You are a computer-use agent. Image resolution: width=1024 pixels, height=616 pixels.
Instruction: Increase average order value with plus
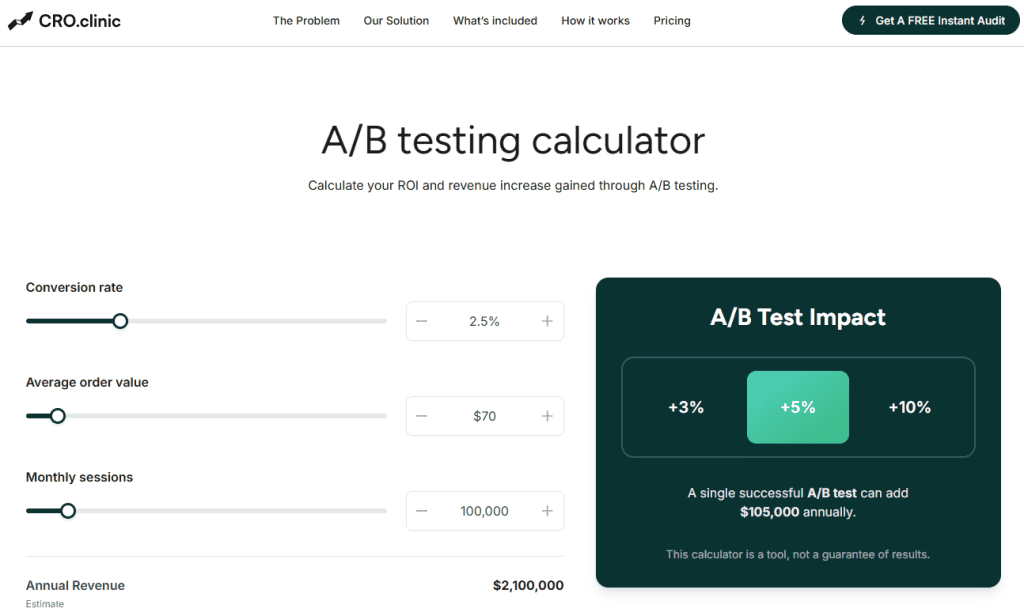[x=547, y=416]
